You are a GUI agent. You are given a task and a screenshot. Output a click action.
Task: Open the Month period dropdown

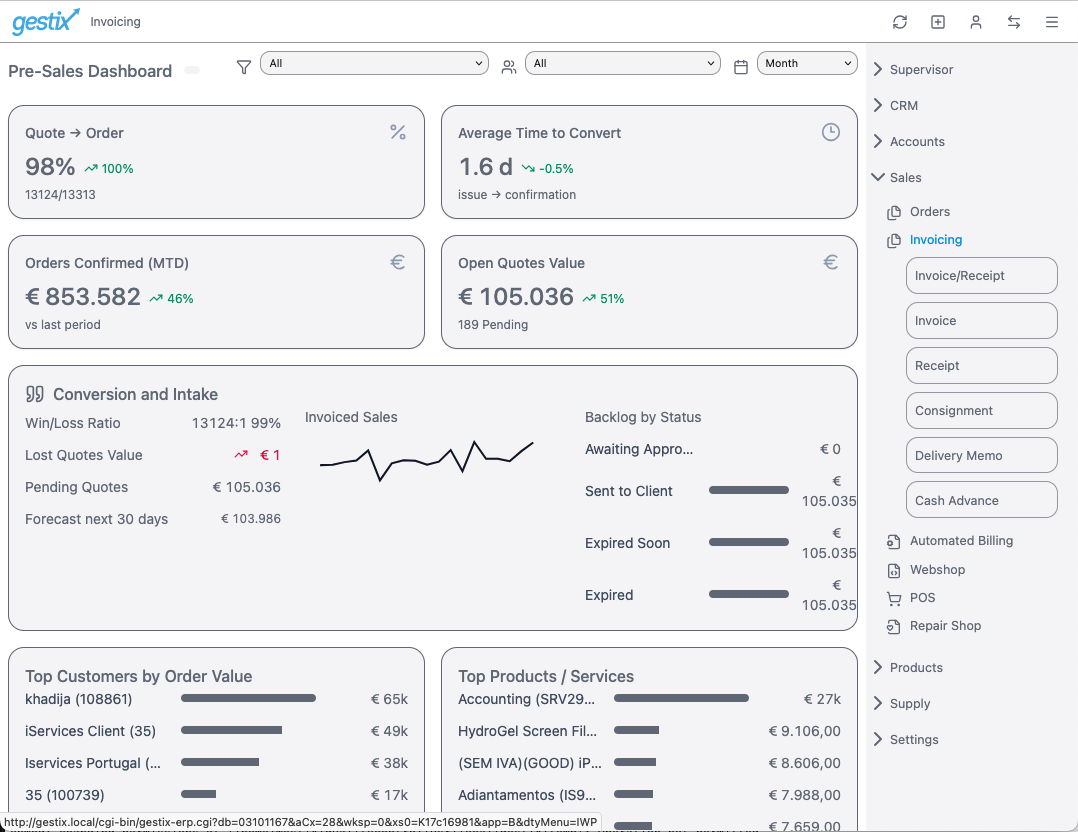(x=807, y=63)
